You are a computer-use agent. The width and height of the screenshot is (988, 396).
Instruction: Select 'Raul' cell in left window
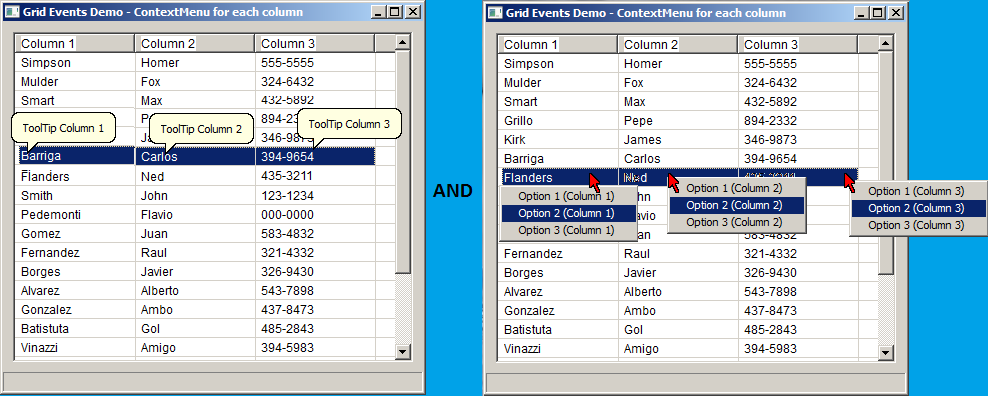pos(195,253)
